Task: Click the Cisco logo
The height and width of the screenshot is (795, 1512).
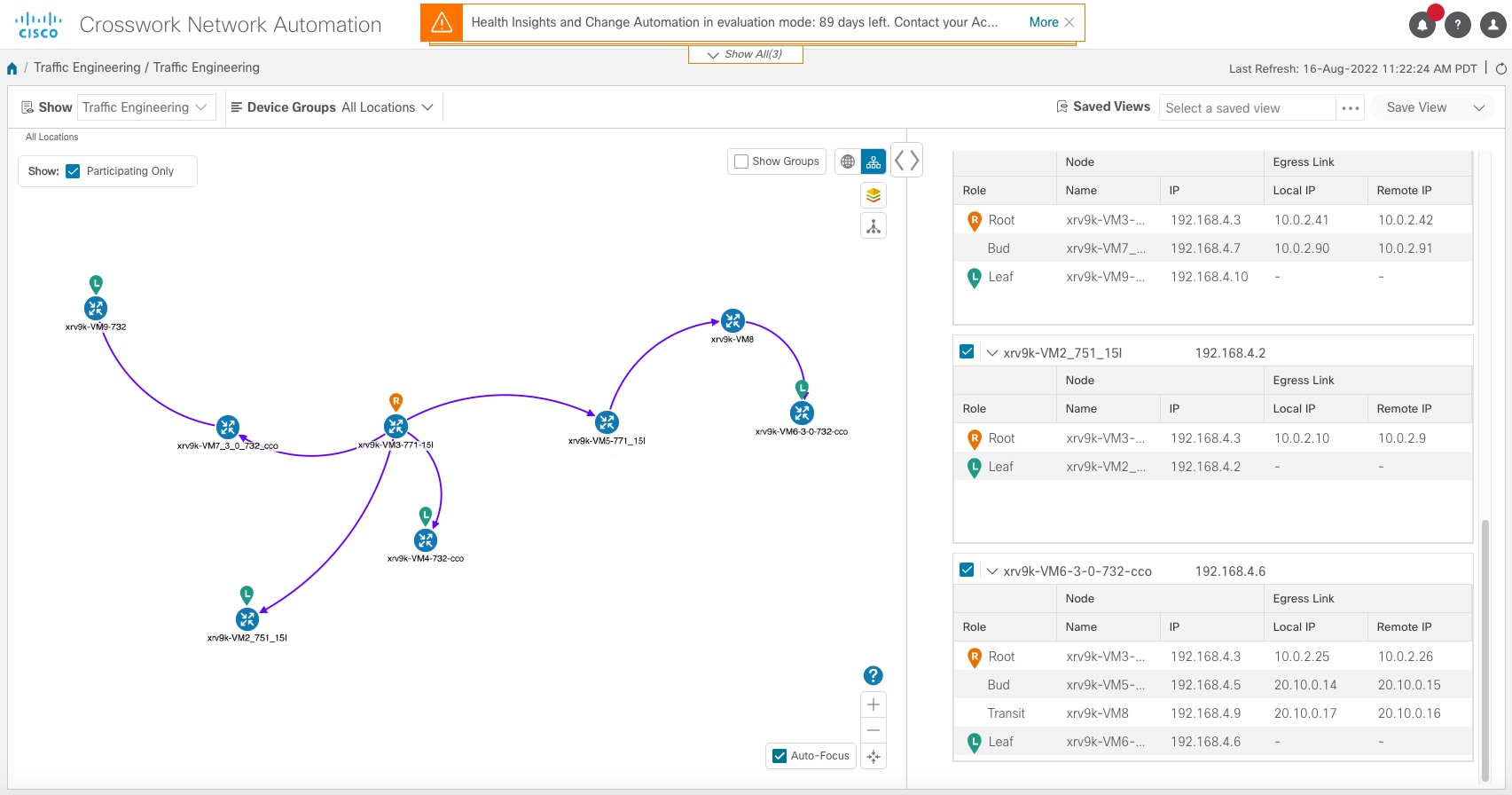Action: (x=38, y=25)
